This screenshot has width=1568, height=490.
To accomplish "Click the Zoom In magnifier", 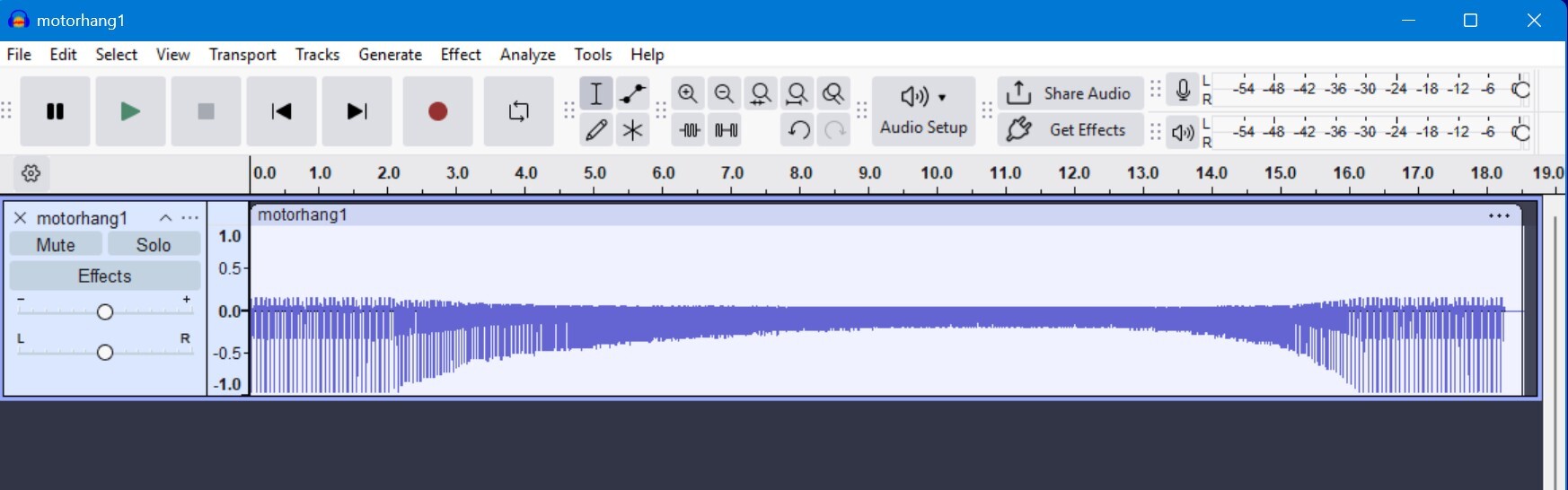I will (x=688, y=93).
